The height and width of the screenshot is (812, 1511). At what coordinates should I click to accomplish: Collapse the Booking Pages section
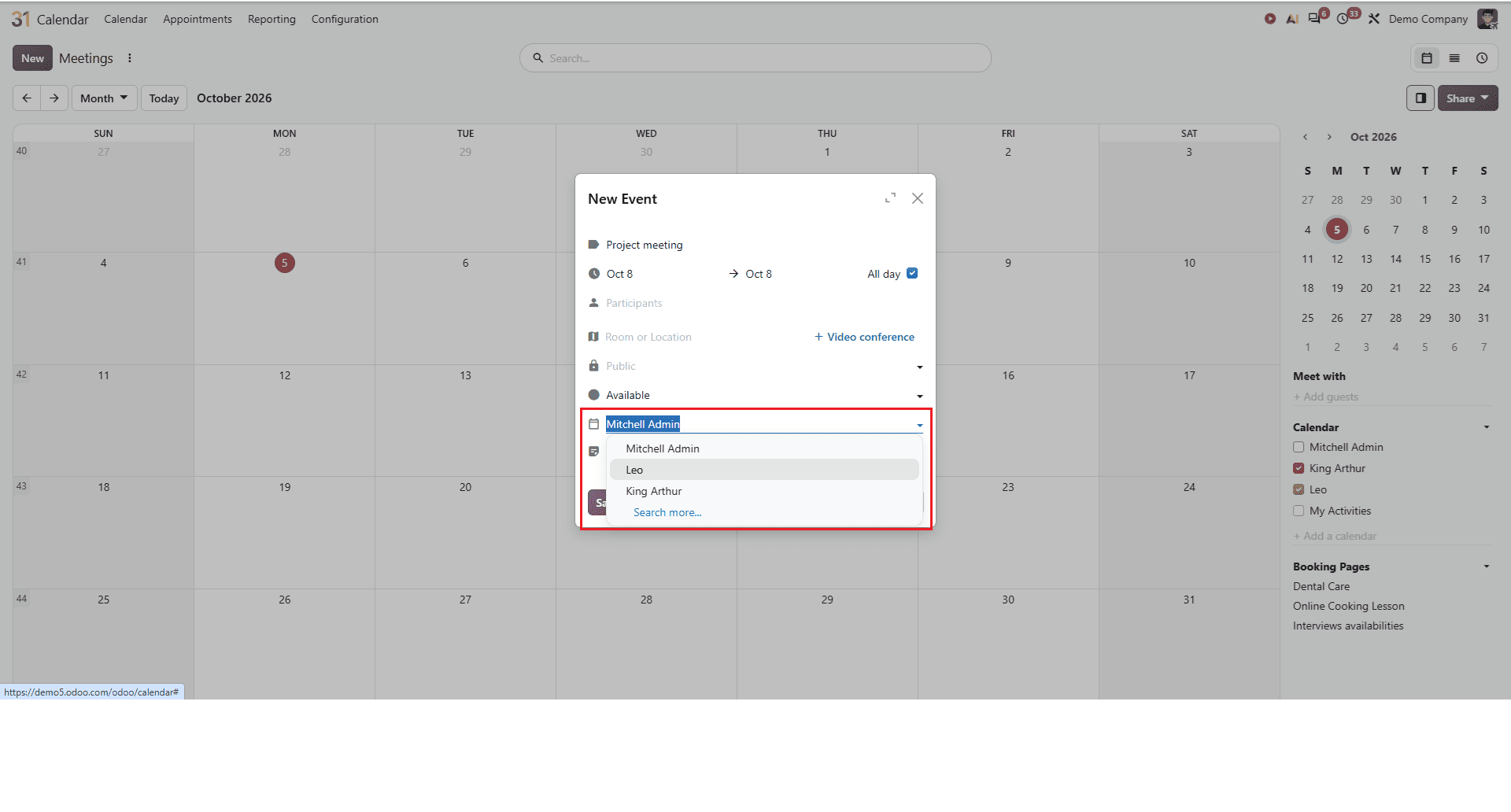coord(1487,567)
